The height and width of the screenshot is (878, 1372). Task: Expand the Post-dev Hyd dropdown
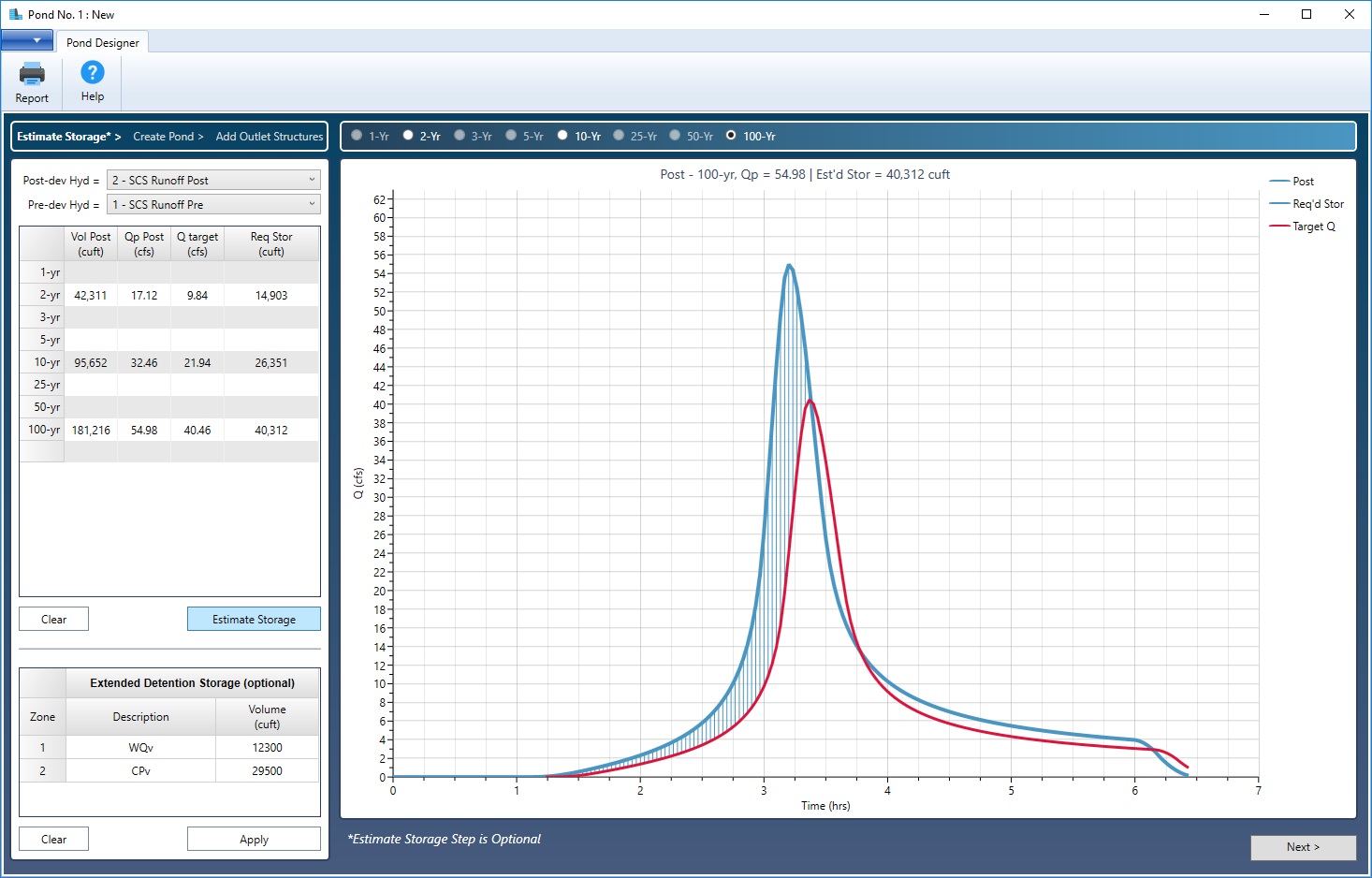(x=213, y=180)
